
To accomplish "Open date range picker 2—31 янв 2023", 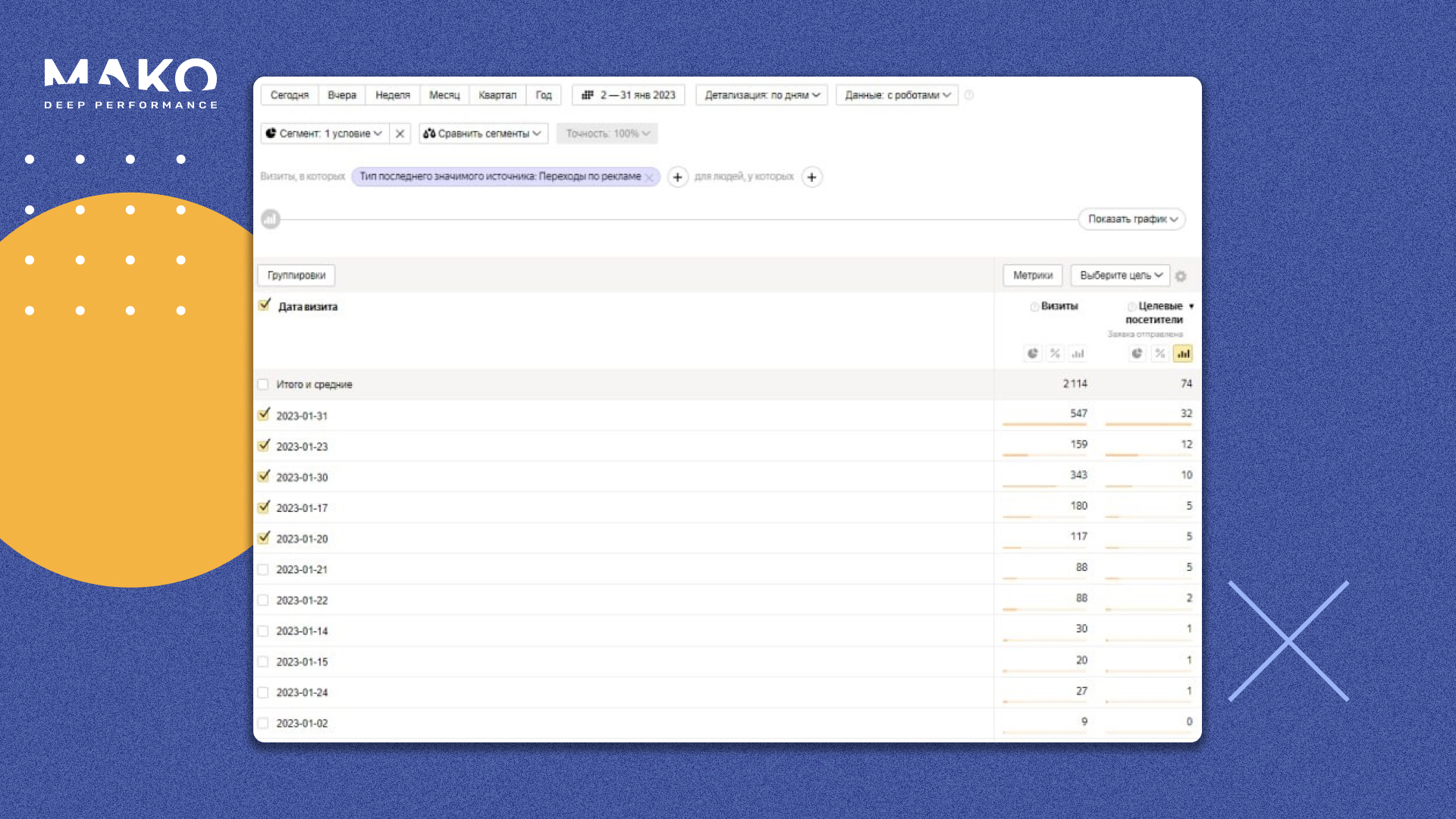I will tap(629, 95).
